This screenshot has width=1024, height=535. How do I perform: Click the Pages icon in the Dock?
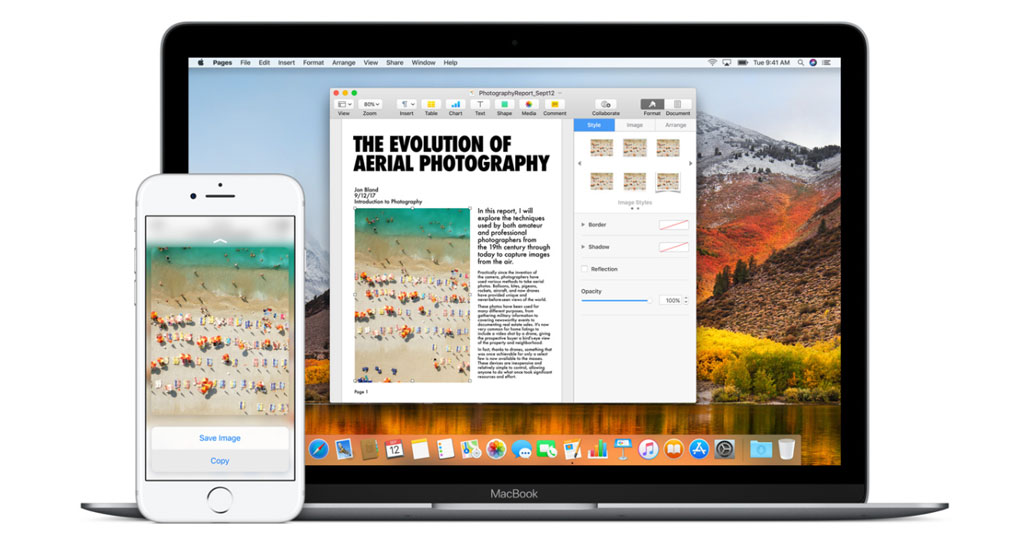pyautogui.click(x=572, y=449)
